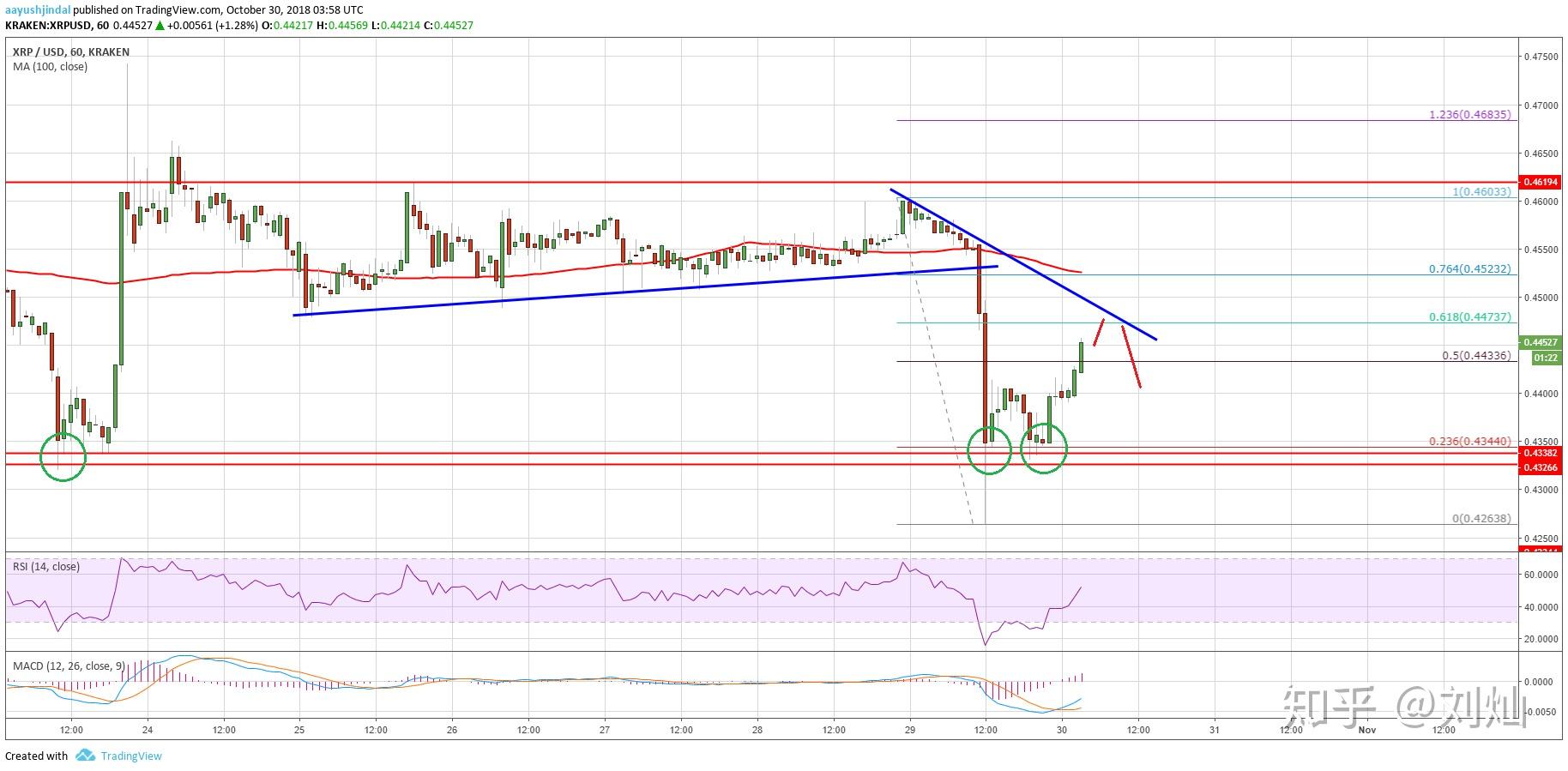Click the Fibonacci label '0(0.42638)'
This screenshot has width=1568, height=771.
point(1481,518)
